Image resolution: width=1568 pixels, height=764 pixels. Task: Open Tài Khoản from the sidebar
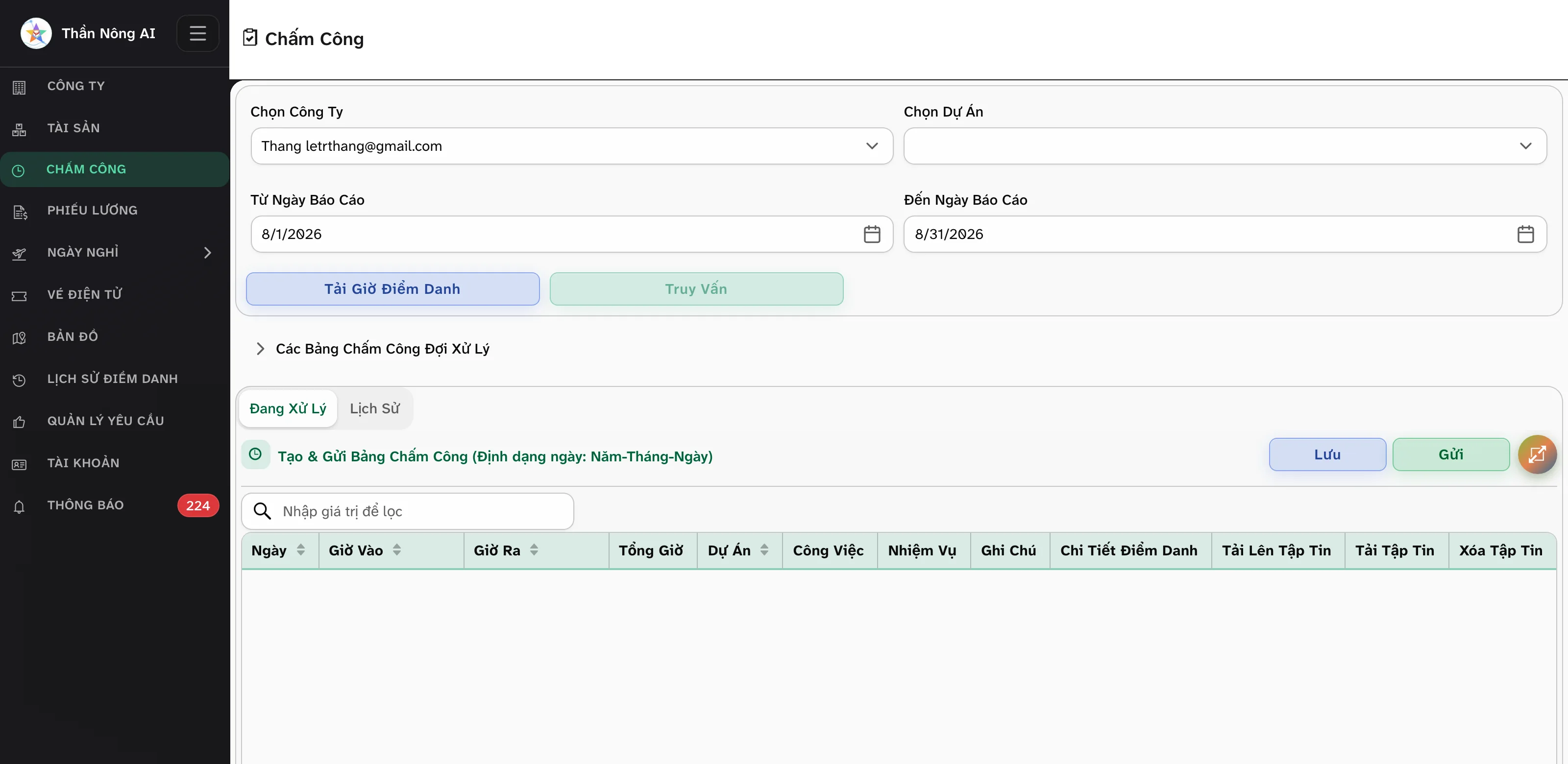[x=115, y=463]
